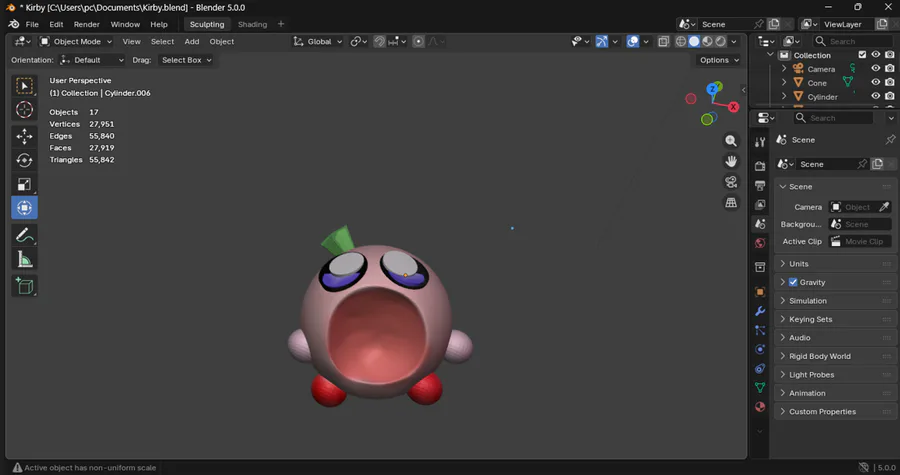900x475 pixels.
Task: Open the Material properties tab
Action: [x=760, y=407]
